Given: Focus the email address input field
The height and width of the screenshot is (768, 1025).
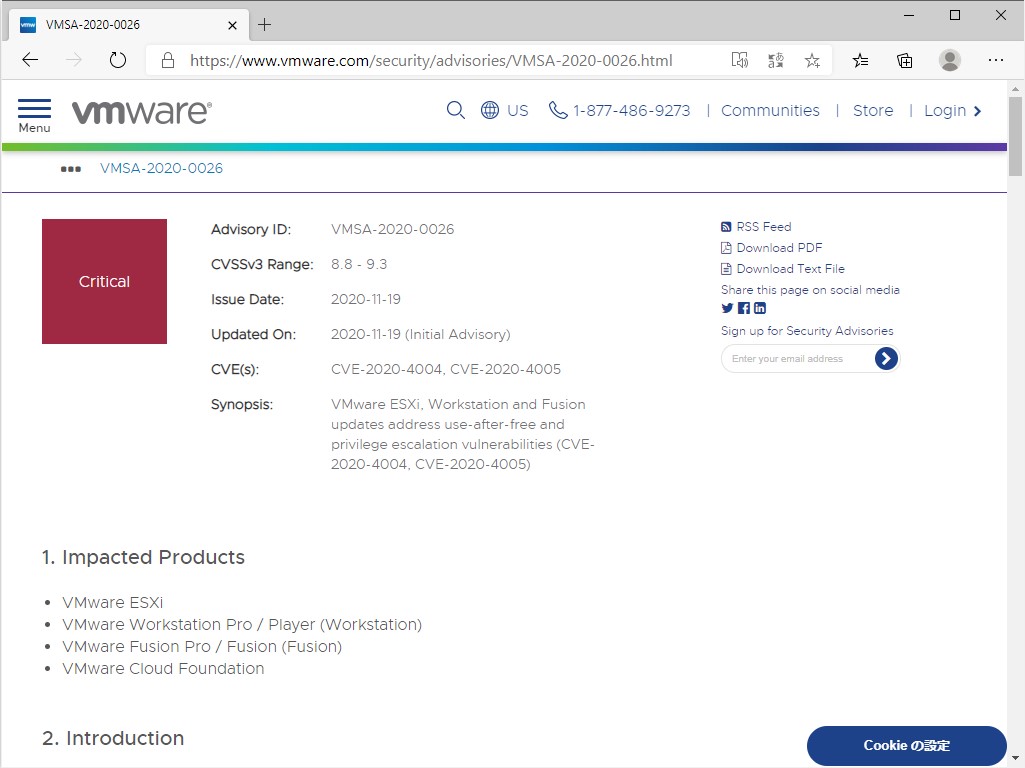Looking at the screenshot, I should pos(798,359).
